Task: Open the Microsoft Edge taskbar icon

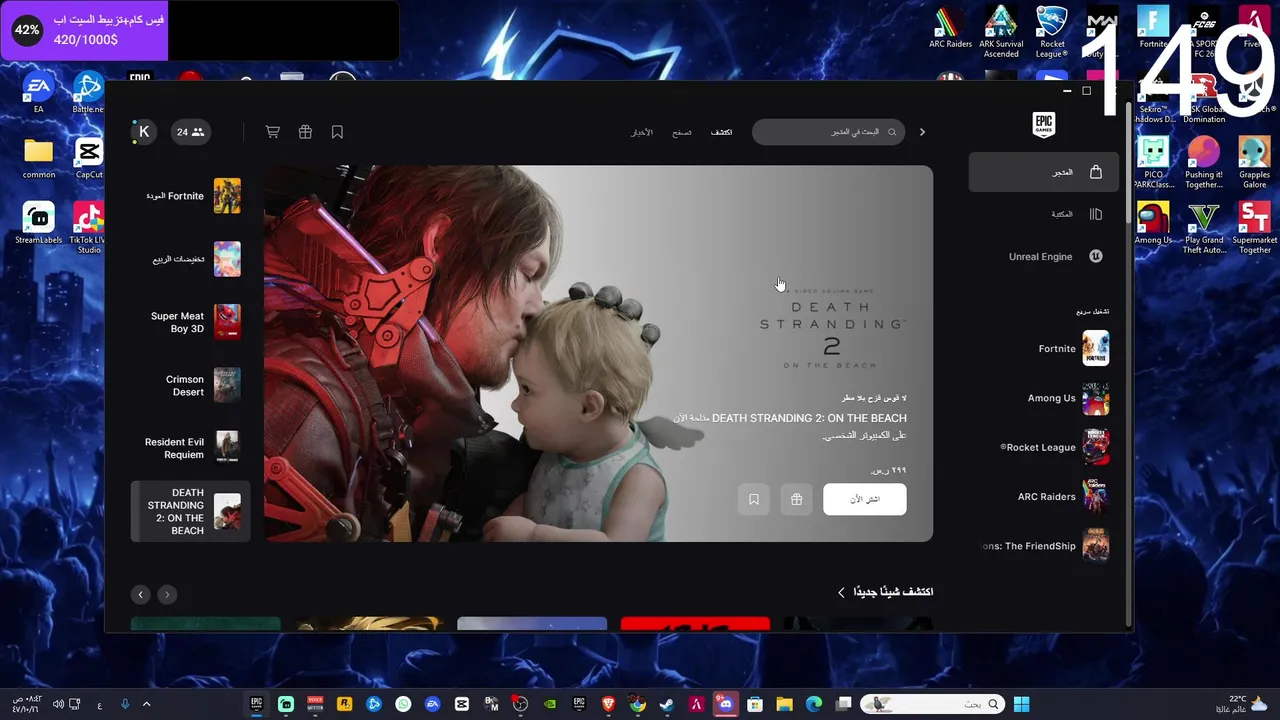Action: click(814, 704)
